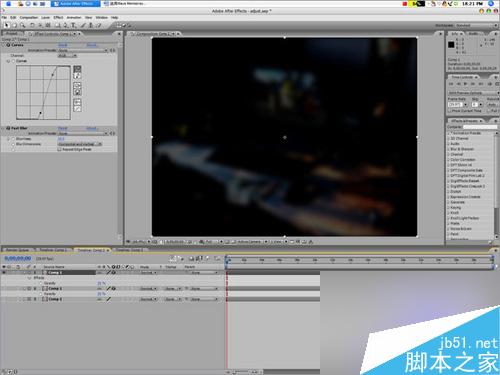This screenshot has height=375, width=500.
Task: Open the Curves Channel dropdown
Action: pyautogui.click(x=68, y=56)
